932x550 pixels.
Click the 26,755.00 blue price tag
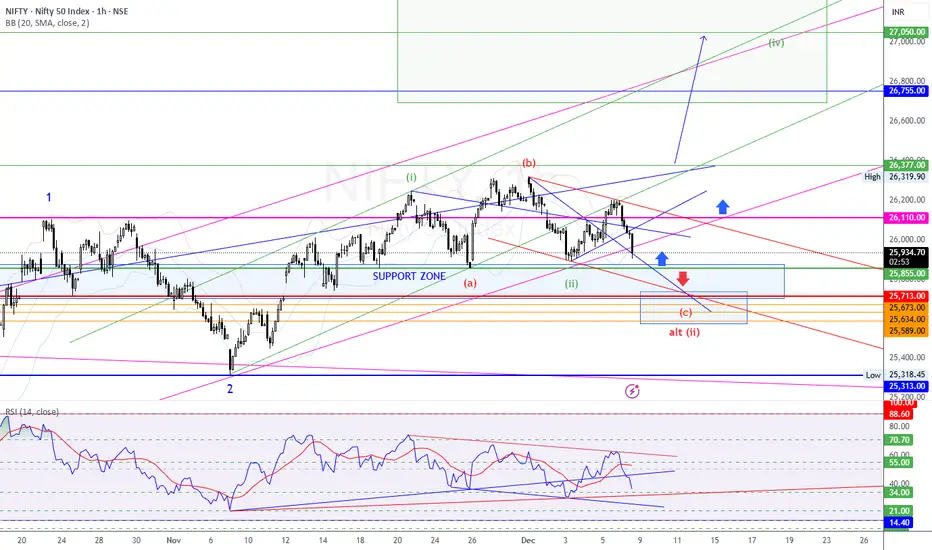906,91
